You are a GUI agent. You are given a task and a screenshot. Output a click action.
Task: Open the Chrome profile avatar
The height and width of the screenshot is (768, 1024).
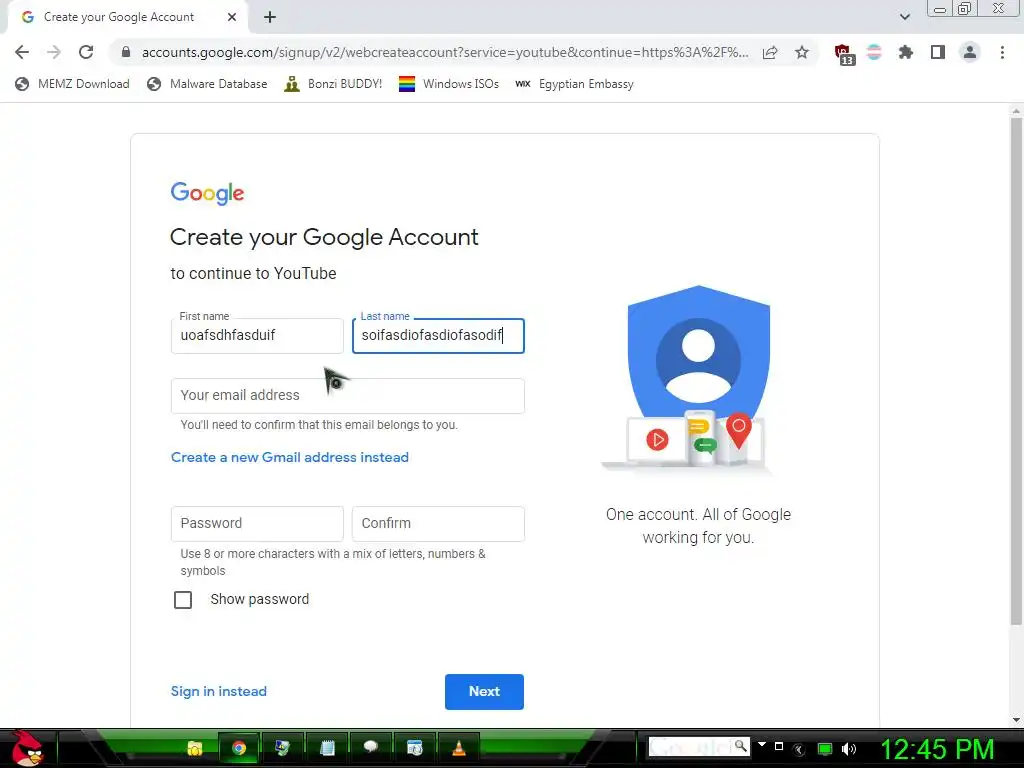[x=970, y=52]
